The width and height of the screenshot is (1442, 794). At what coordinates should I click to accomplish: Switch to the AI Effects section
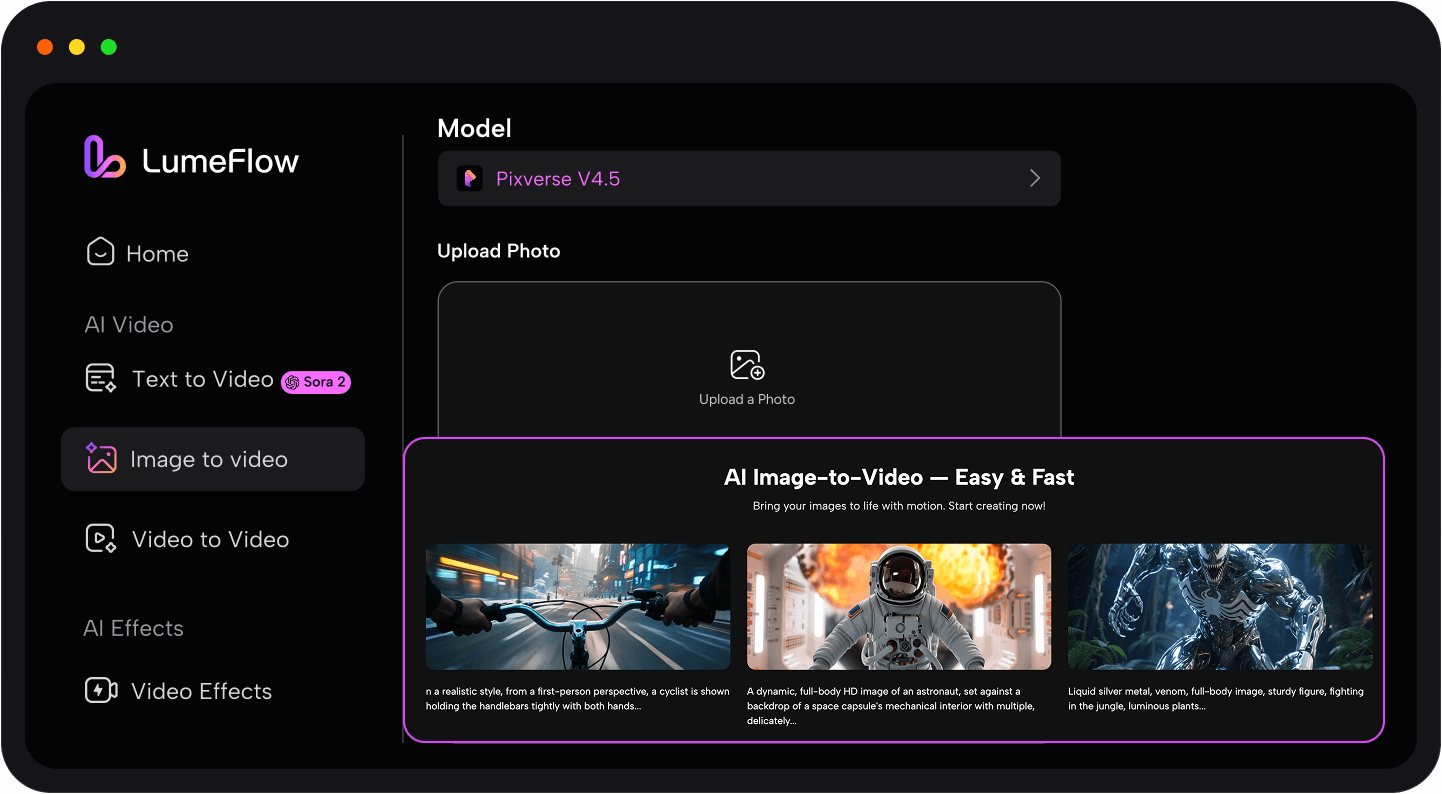tap(133, 628)
